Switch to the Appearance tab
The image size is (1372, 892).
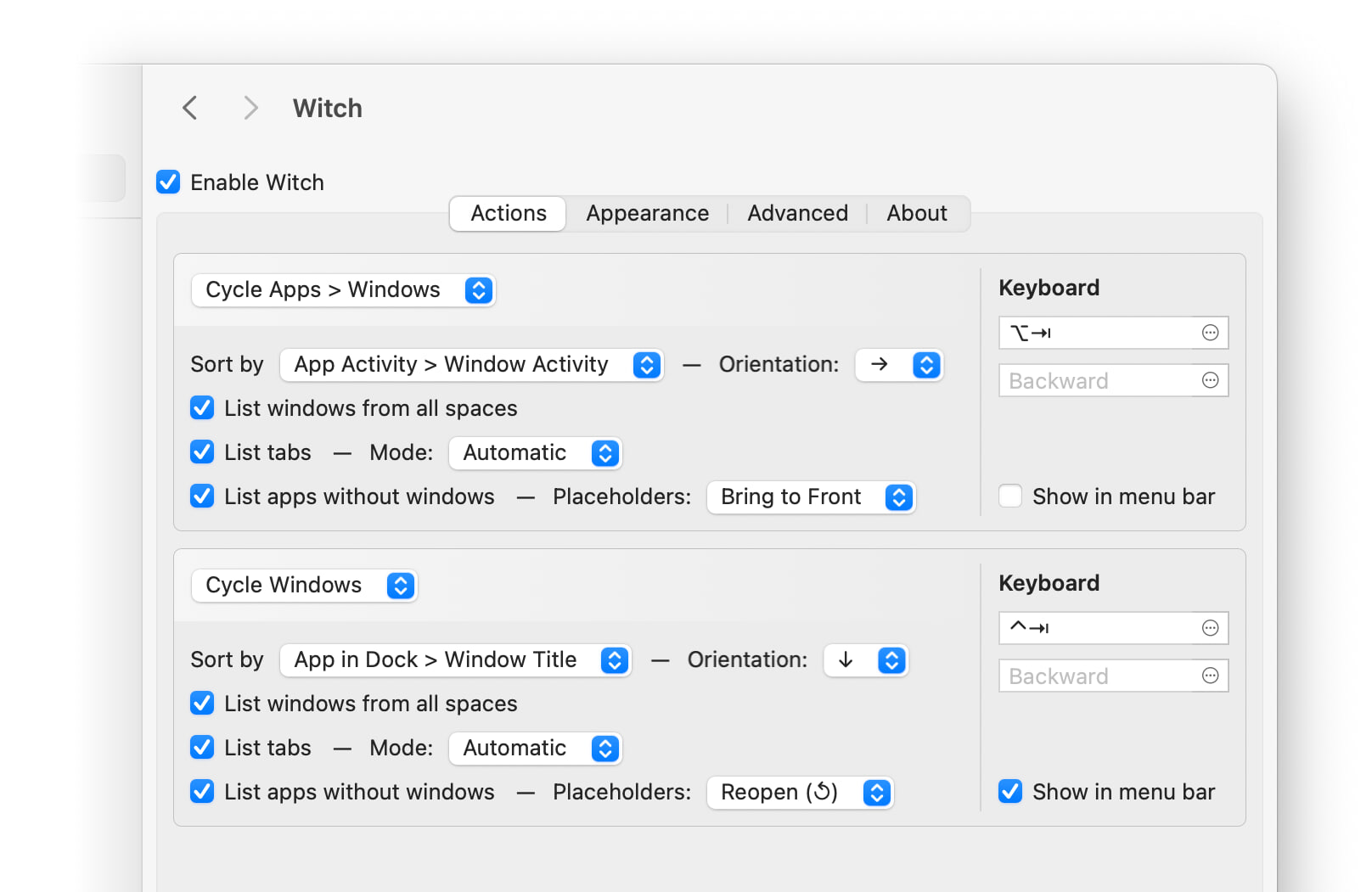[x=647, y=213]
